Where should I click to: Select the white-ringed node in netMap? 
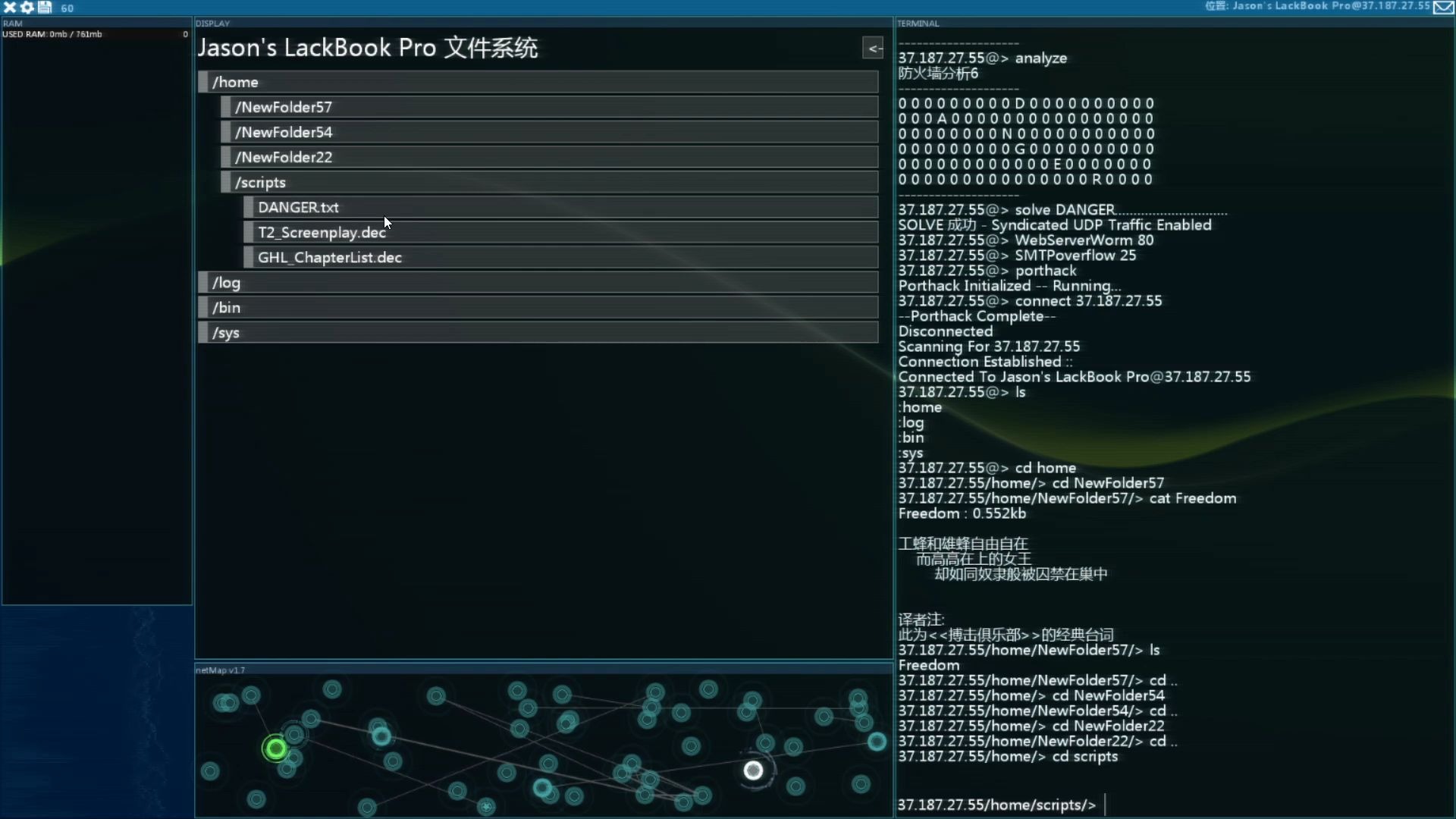[754, 770]
